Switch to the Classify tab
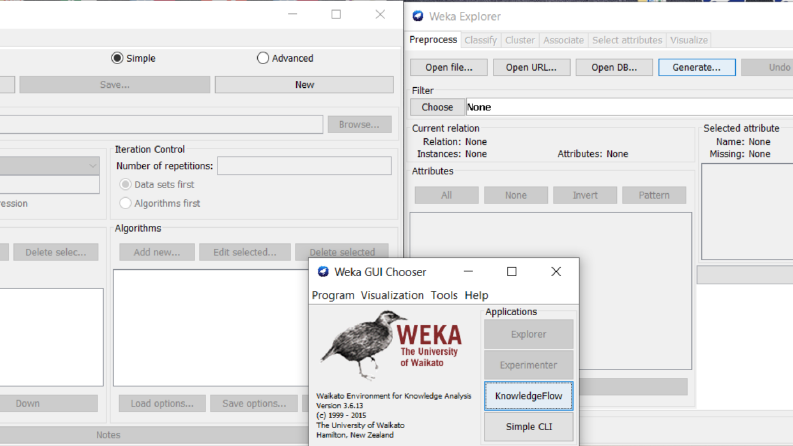Screen dimensions: 793x446 pos(480,40)
